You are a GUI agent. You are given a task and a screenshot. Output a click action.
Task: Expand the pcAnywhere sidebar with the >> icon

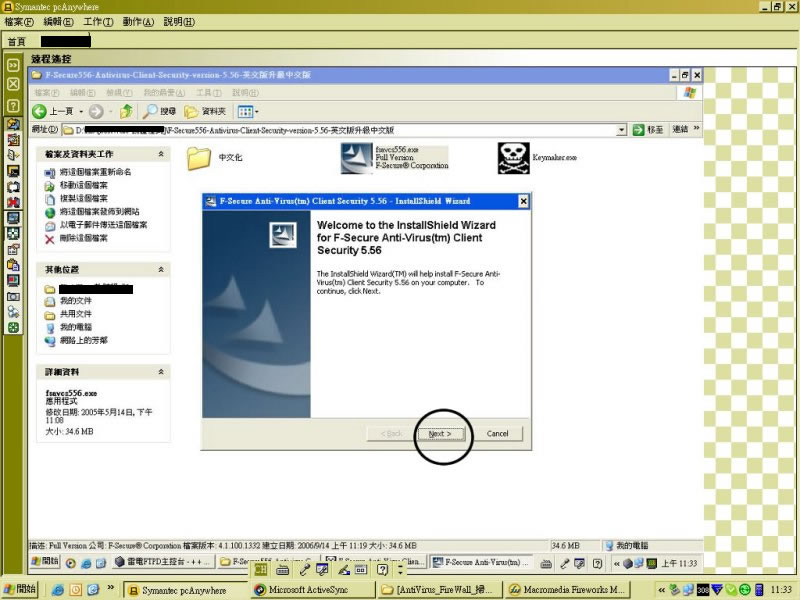pos(13,65)
